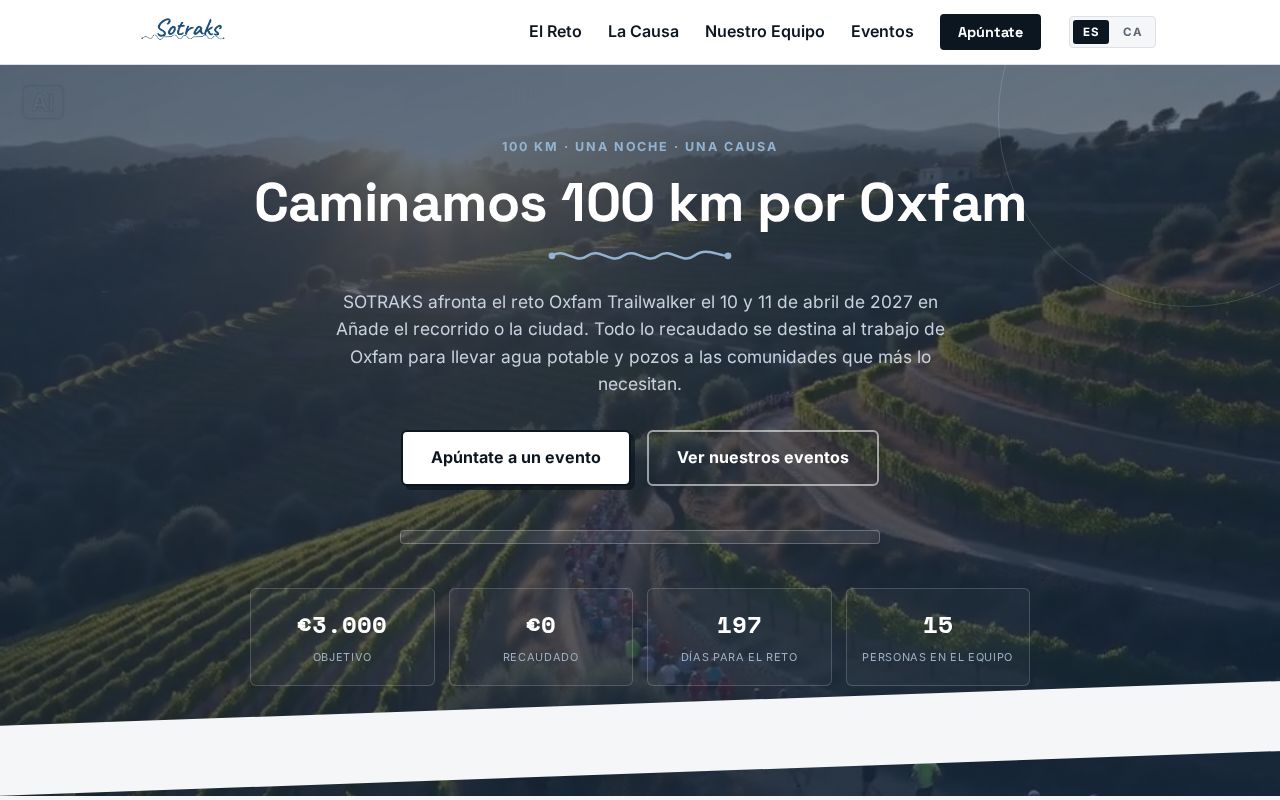The image size is (1280, 800).
Task: Click the fundraising progress bar
Action: click(640, 537)
